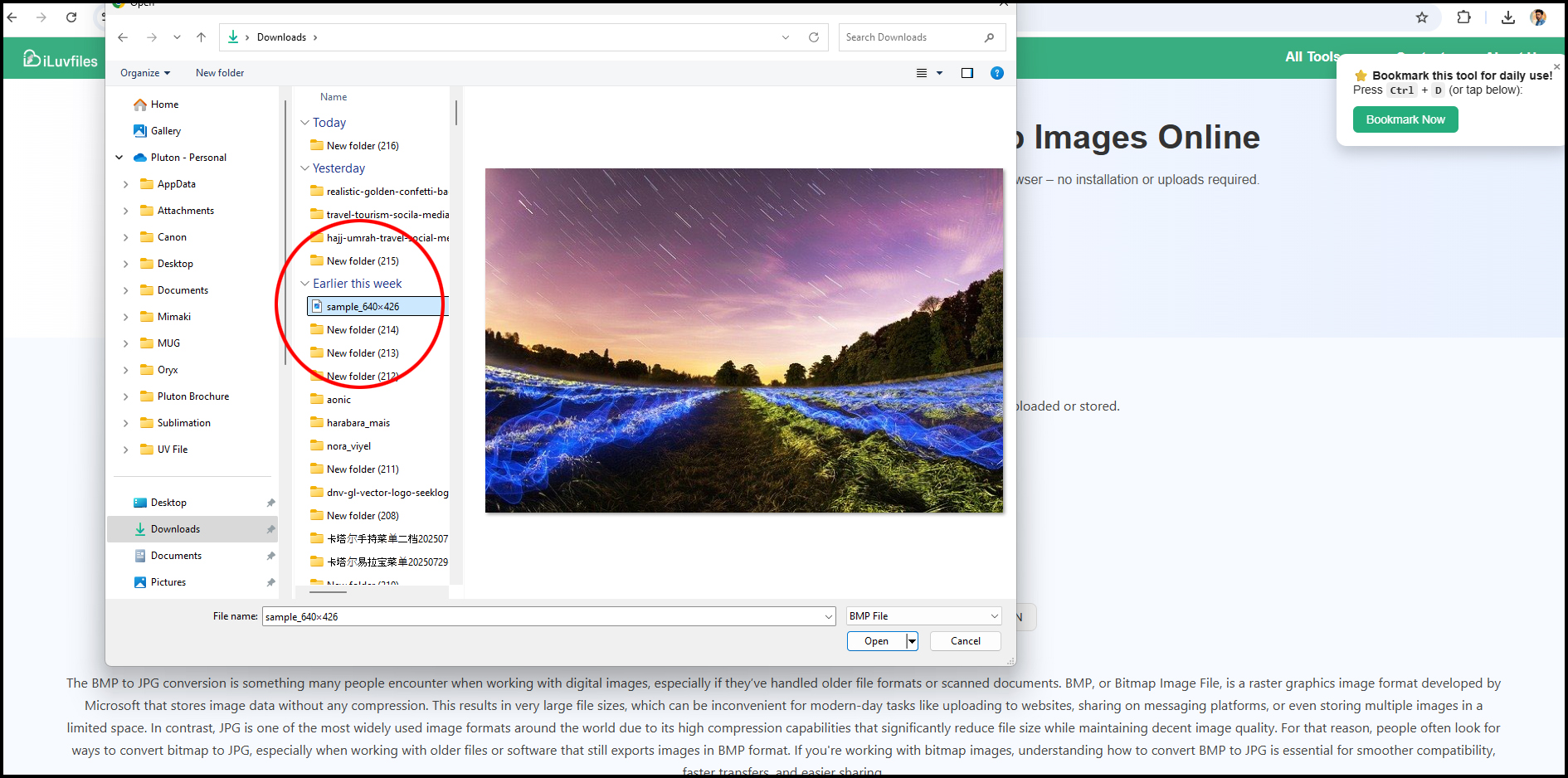Refresh the Downloads folder listing

pyautogui.click(x=813, y=37)
